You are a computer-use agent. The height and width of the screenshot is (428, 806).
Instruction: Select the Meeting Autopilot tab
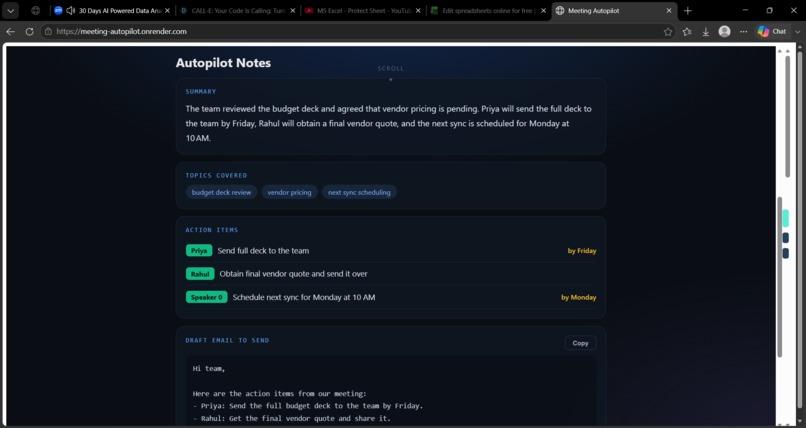coord(614,10)
